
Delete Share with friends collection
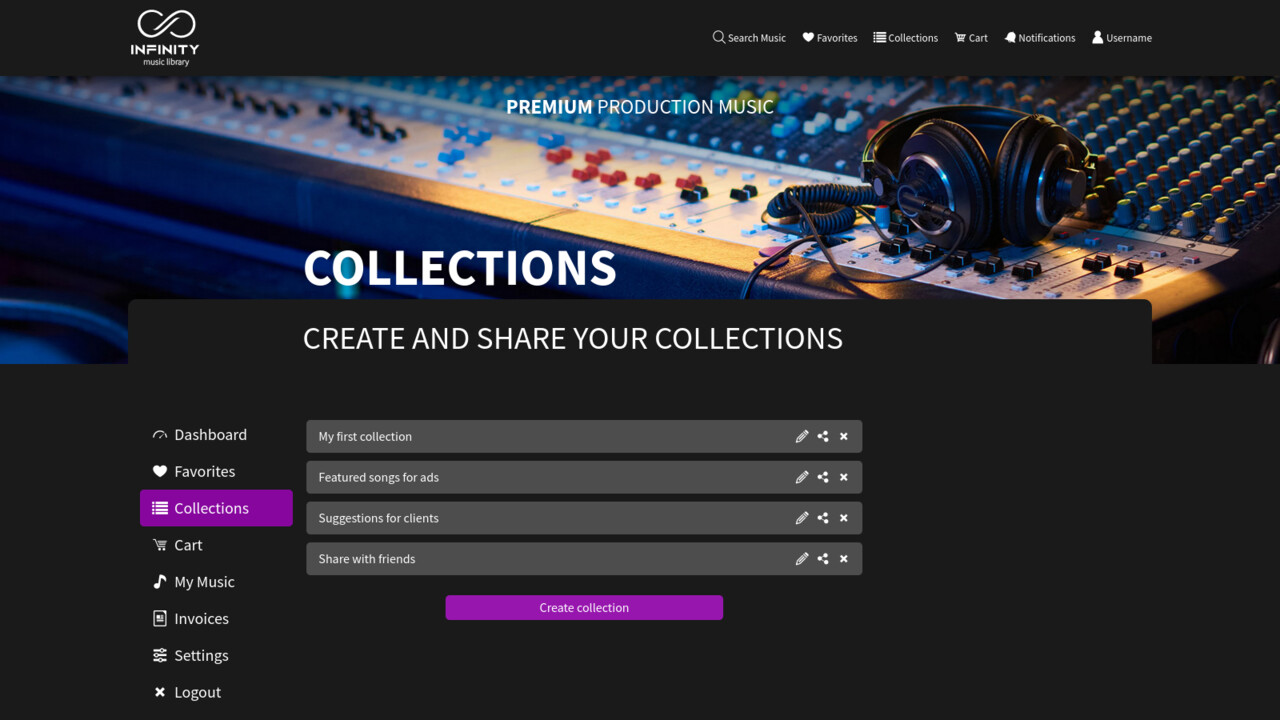[844, 559]
